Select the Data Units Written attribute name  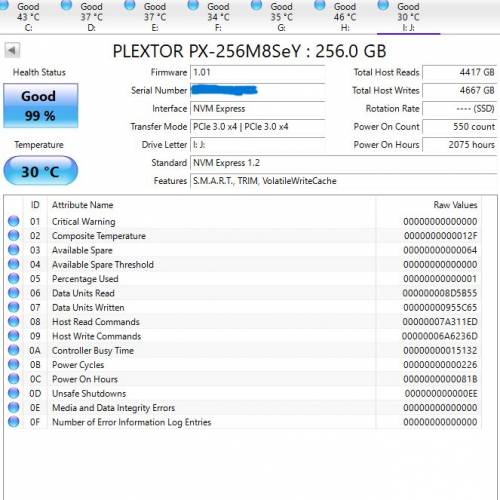point(88,308)
